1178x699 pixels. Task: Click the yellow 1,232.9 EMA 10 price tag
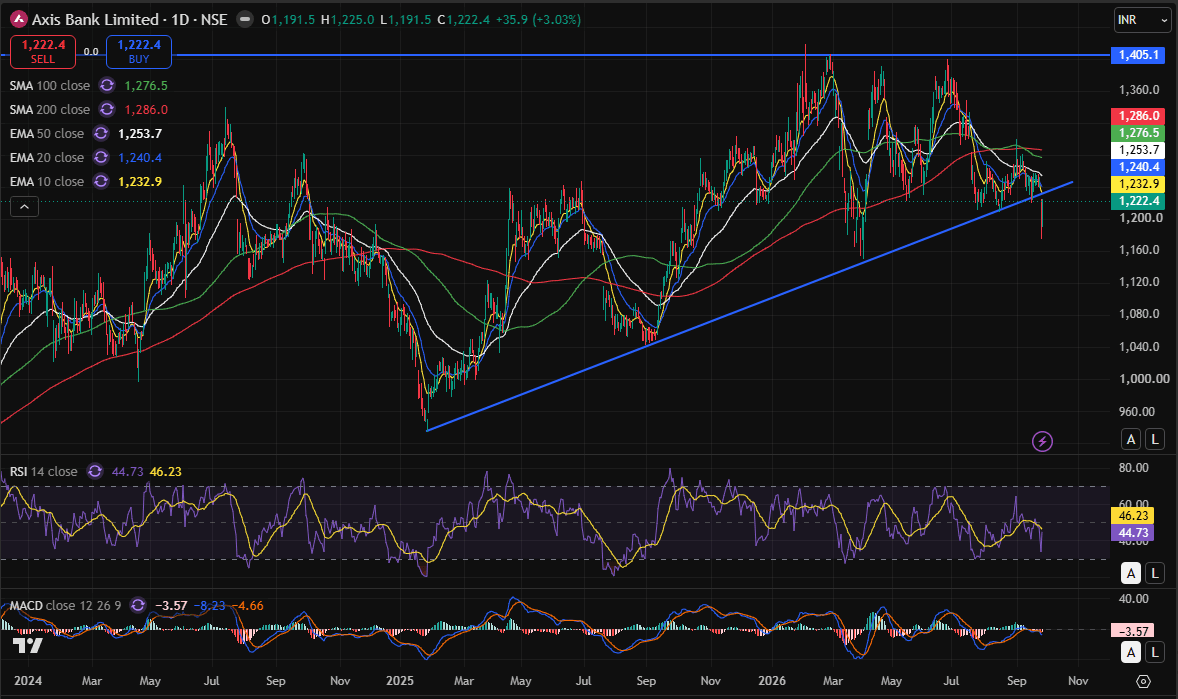pyautogui.click(x=1137, y=184)
